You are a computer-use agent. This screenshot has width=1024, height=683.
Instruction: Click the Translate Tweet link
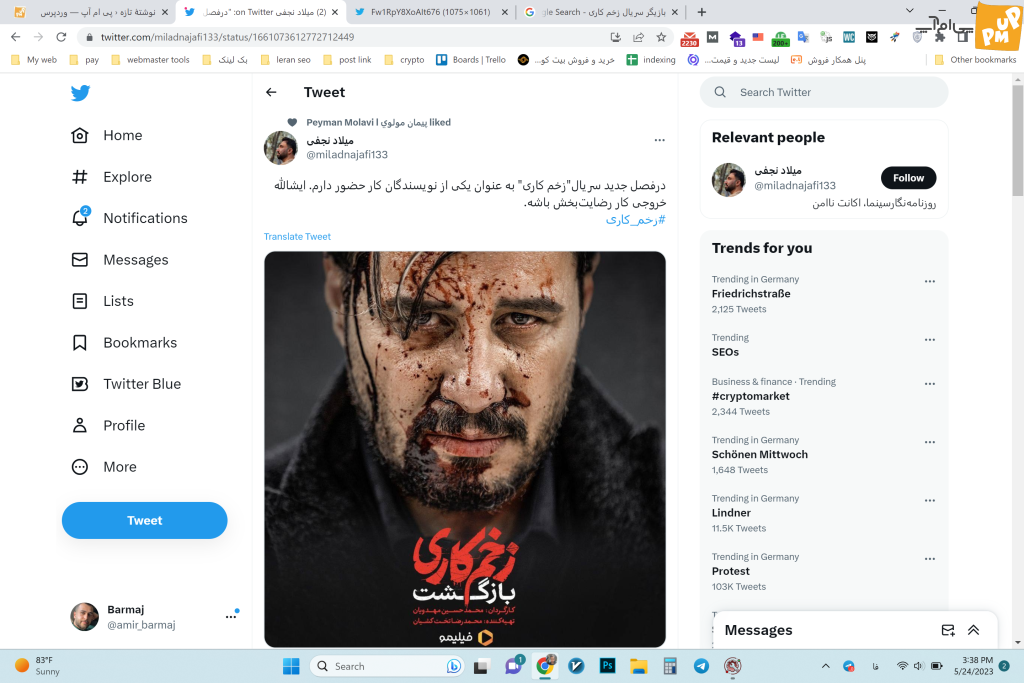click(x=297, y=236)
